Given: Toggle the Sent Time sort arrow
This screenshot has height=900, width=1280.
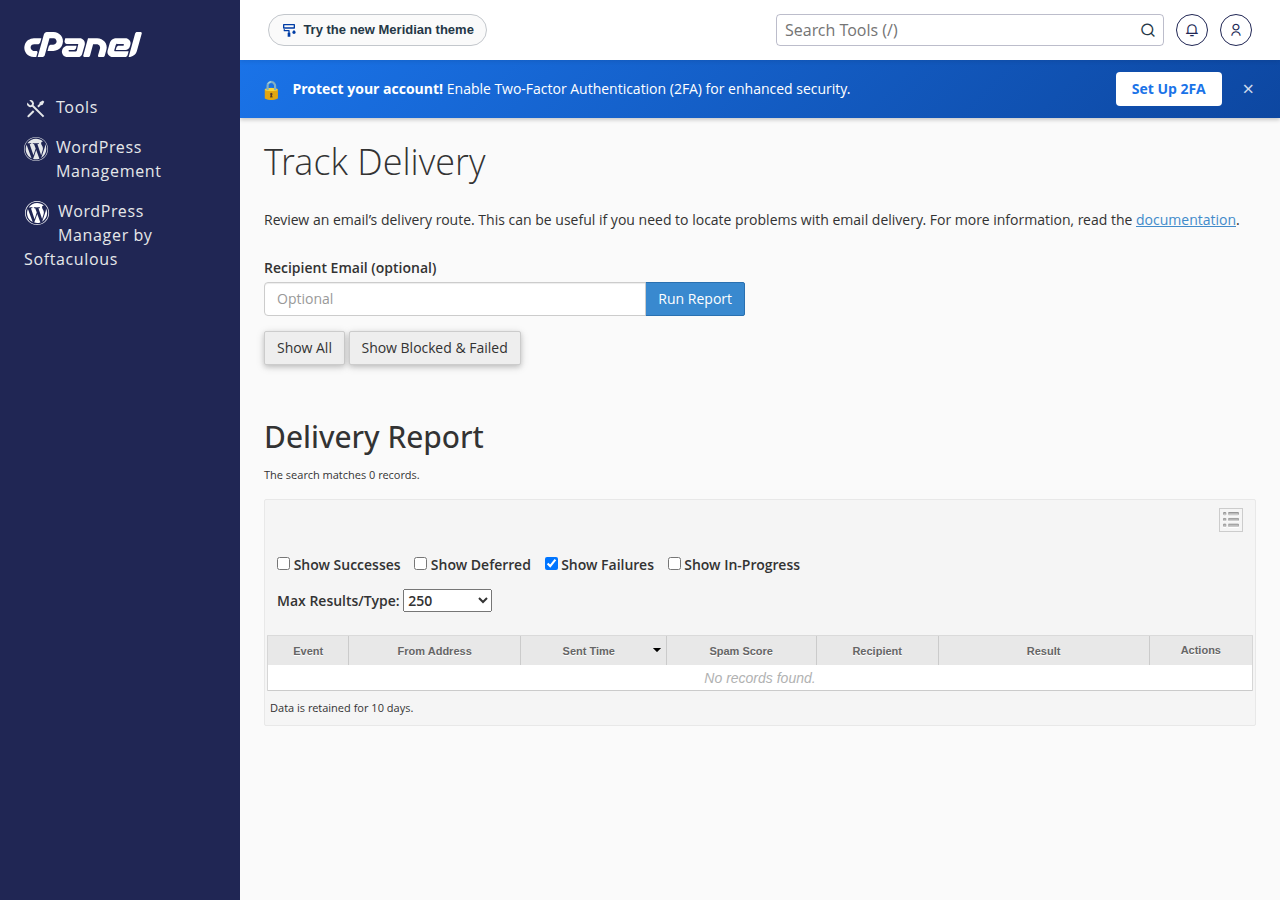Looking at the screenshot, I should tap(657, 650).
